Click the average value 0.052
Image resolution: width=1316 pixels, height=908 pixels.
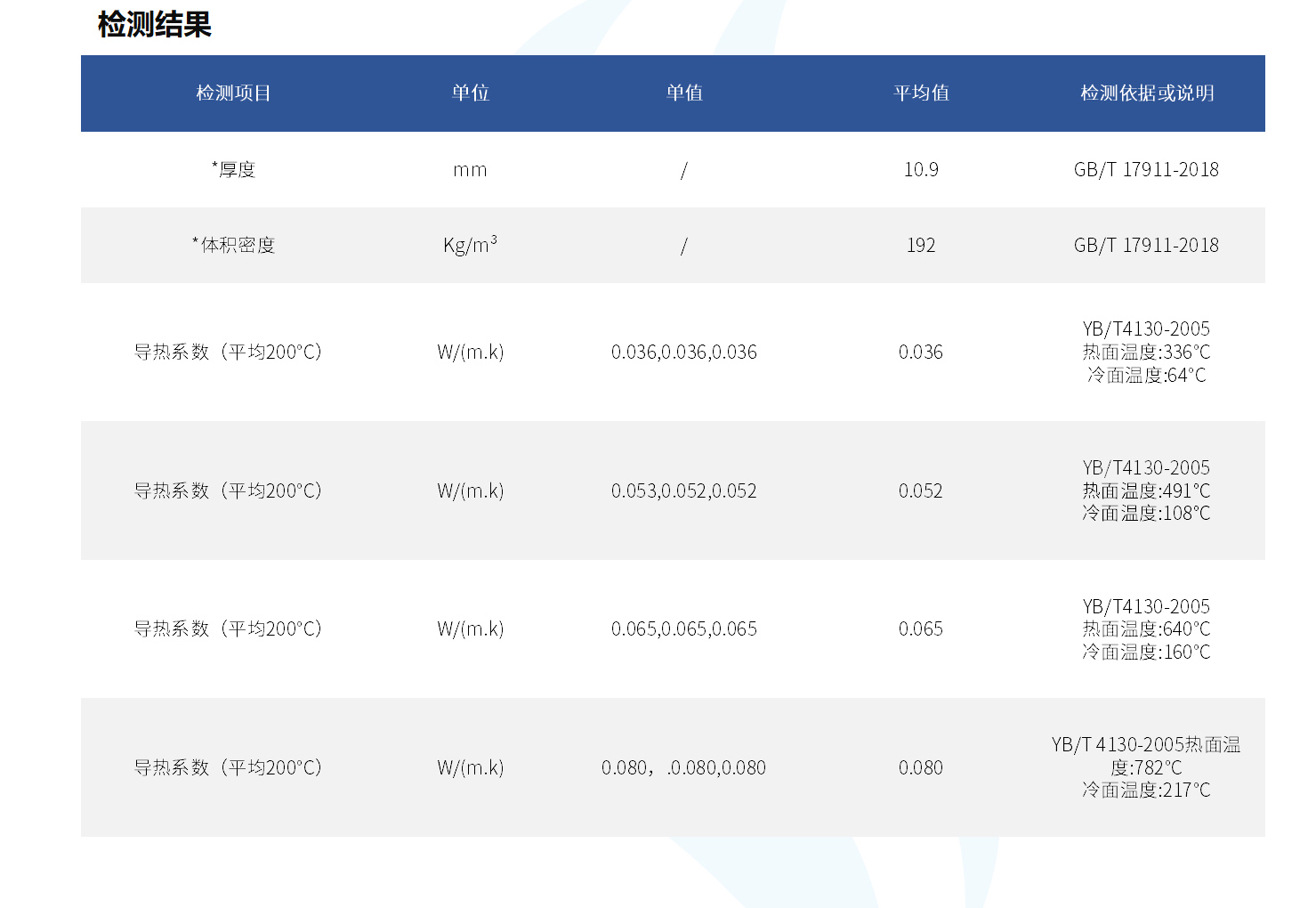(x=920, y=491)
